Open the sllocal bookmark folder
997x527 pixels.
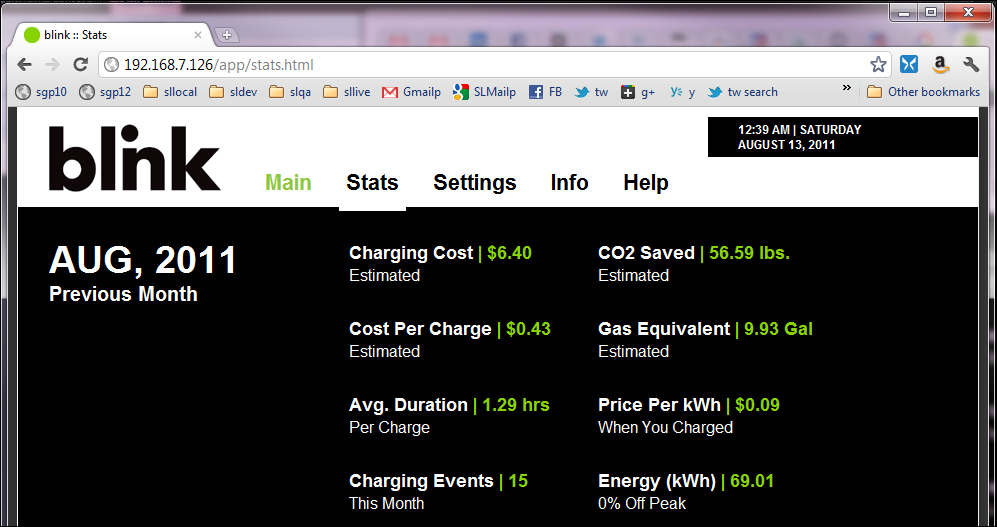pyautogui.click(x=170, y=92)
